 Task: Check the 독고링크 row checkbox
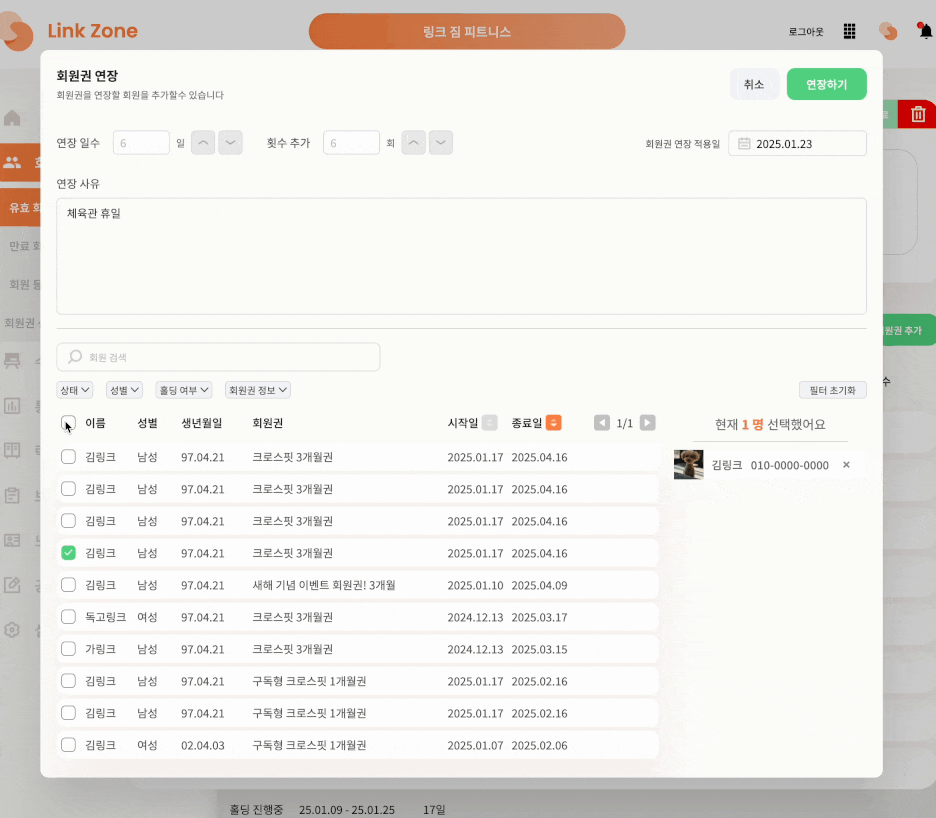tap(69, 617)
